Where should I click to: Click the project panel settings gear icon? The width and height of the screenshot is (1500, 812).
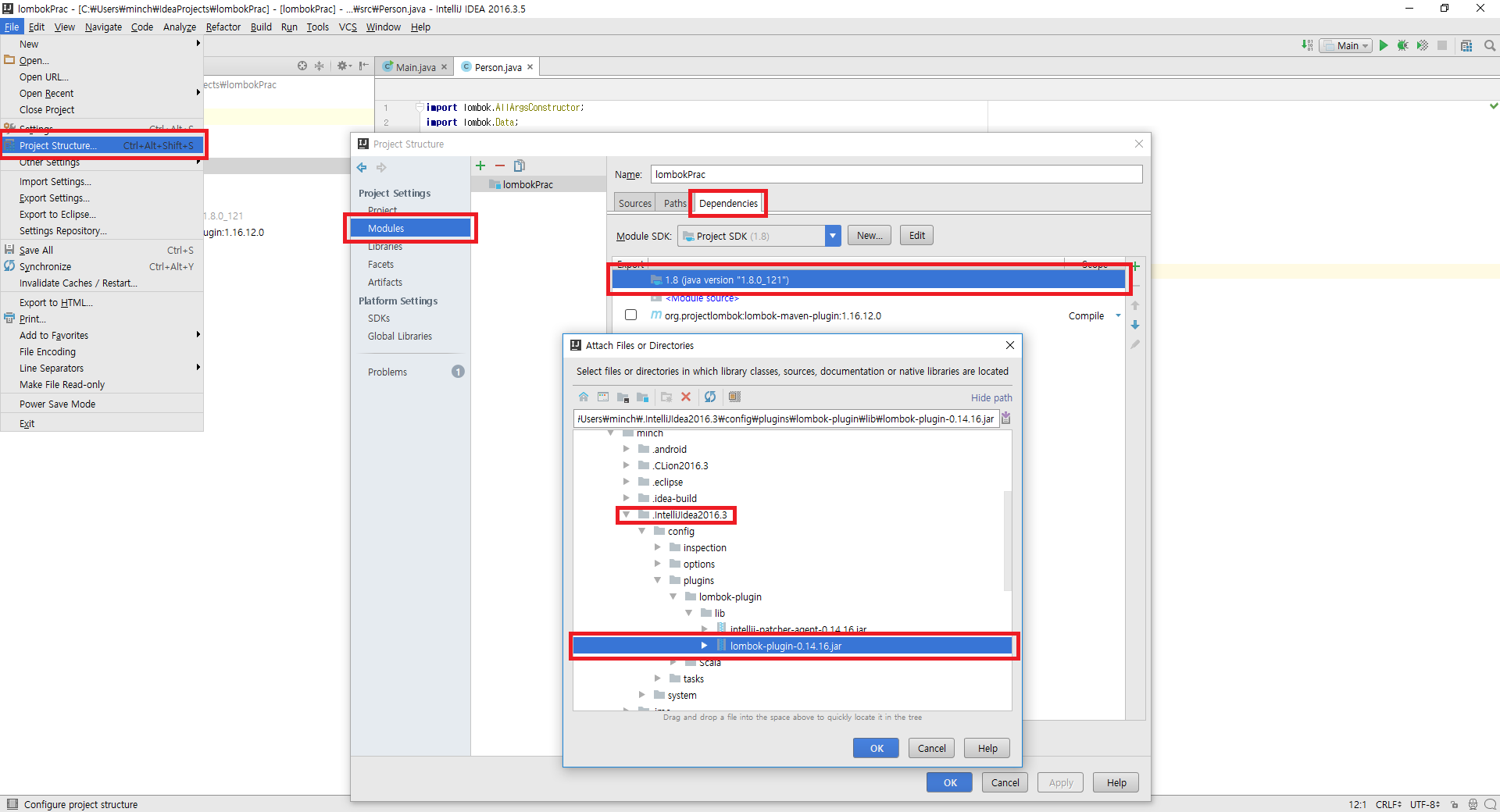click(x=344, y=66)
